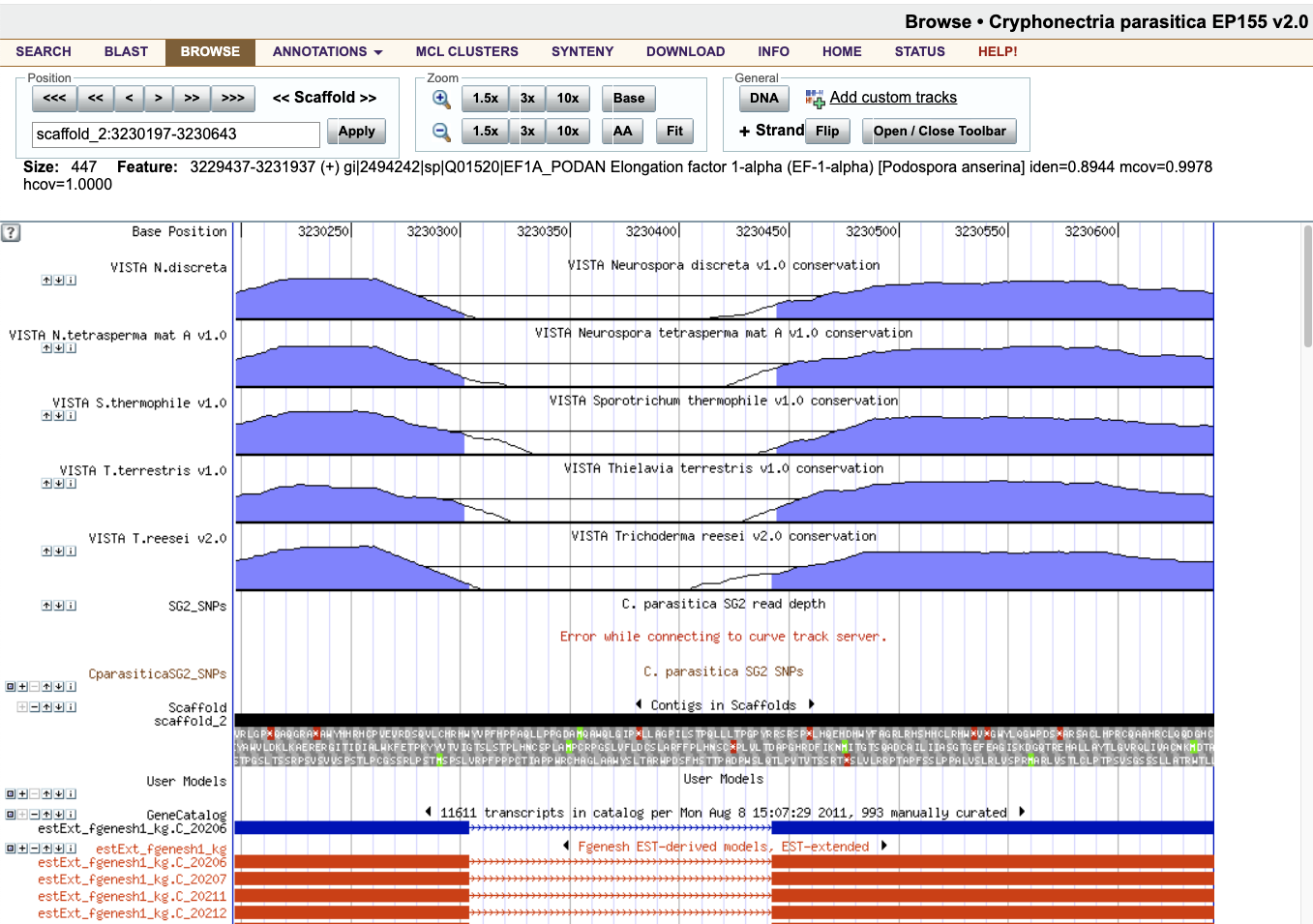
Task: Zoom out 3x
Action: (x=527, y=132)
